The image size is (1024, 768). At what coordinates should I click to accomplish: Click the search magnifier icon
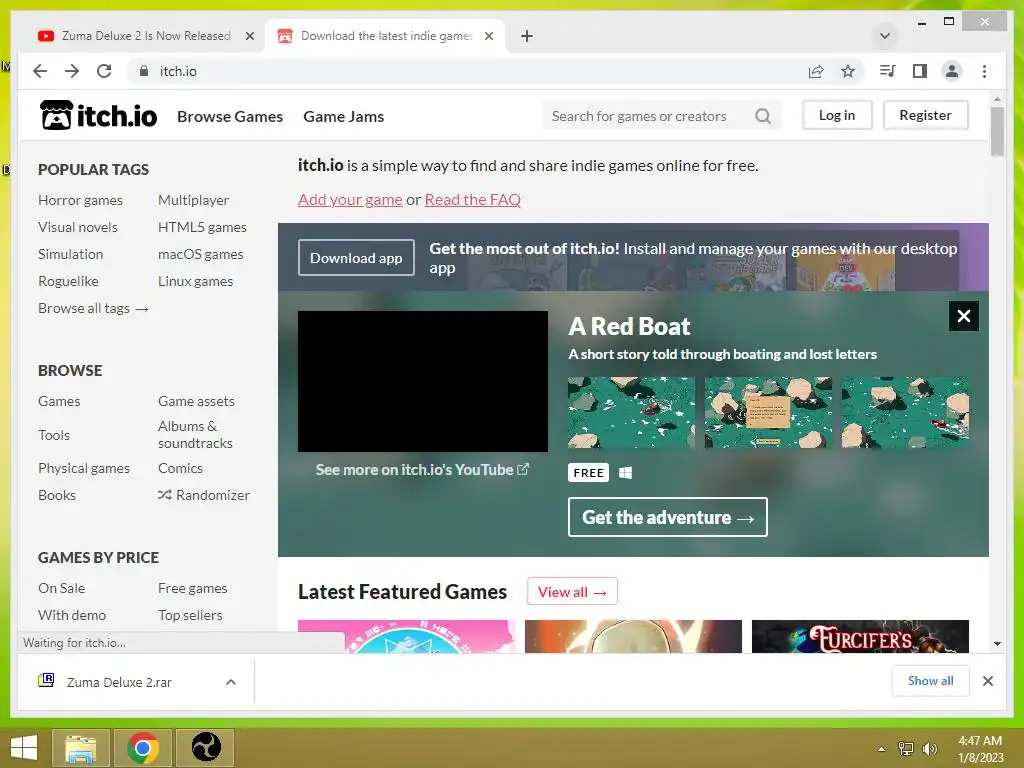click(x=763, y=116)
